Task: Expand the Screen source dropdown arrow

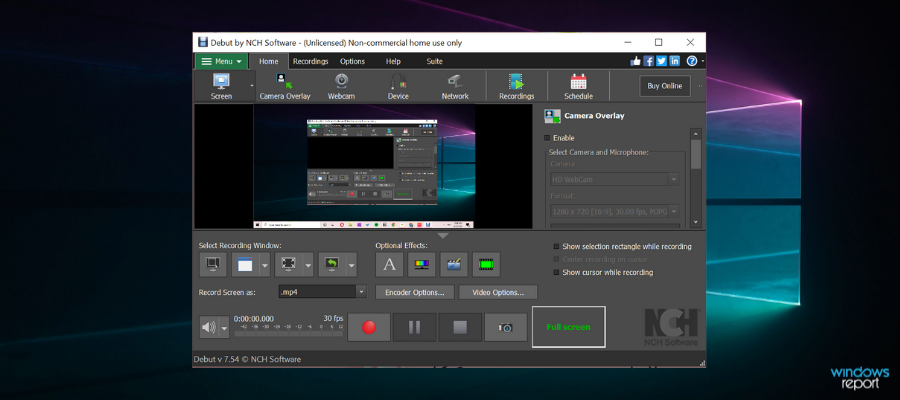Action: point(251,87)
